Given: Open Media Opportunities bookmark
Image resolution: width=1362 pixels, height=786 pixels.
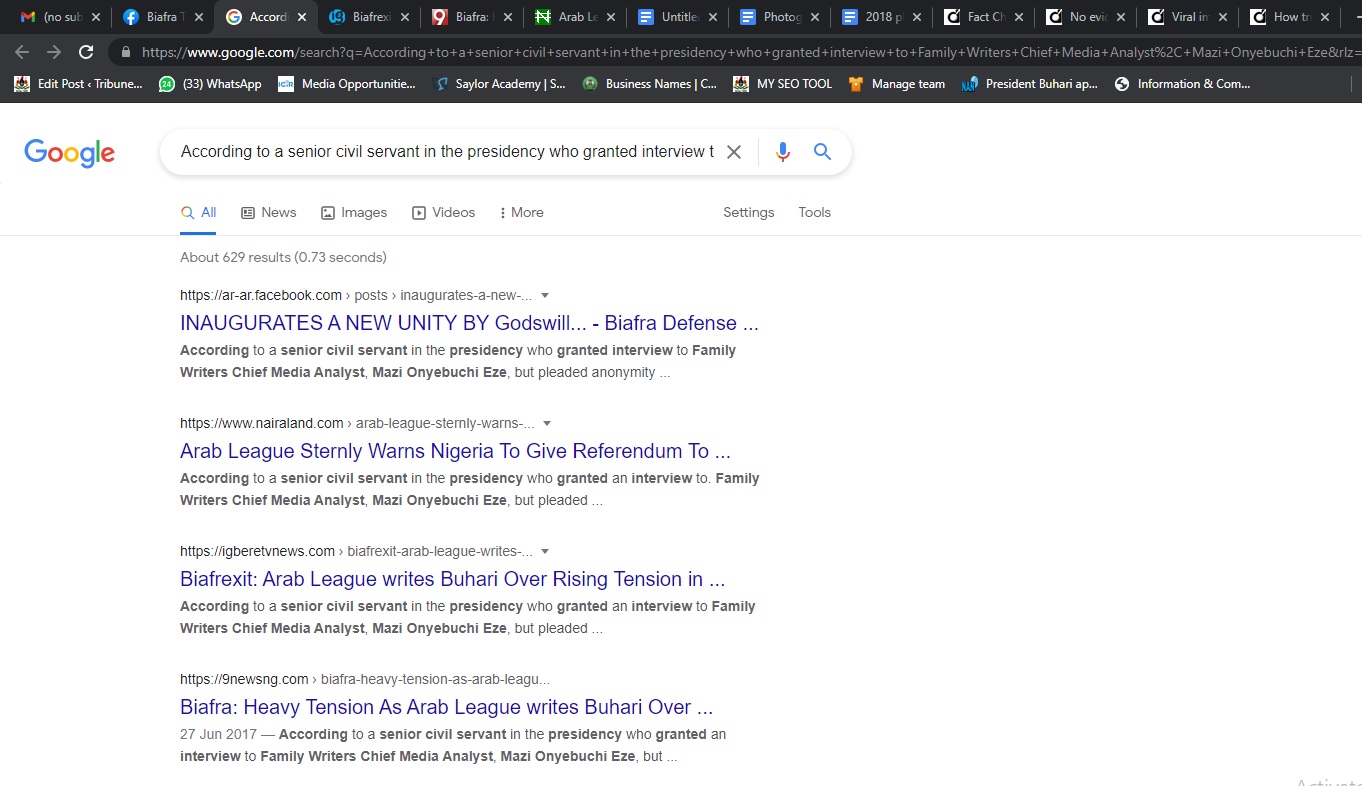Looking at the screenshot, I should pos(347,84).
